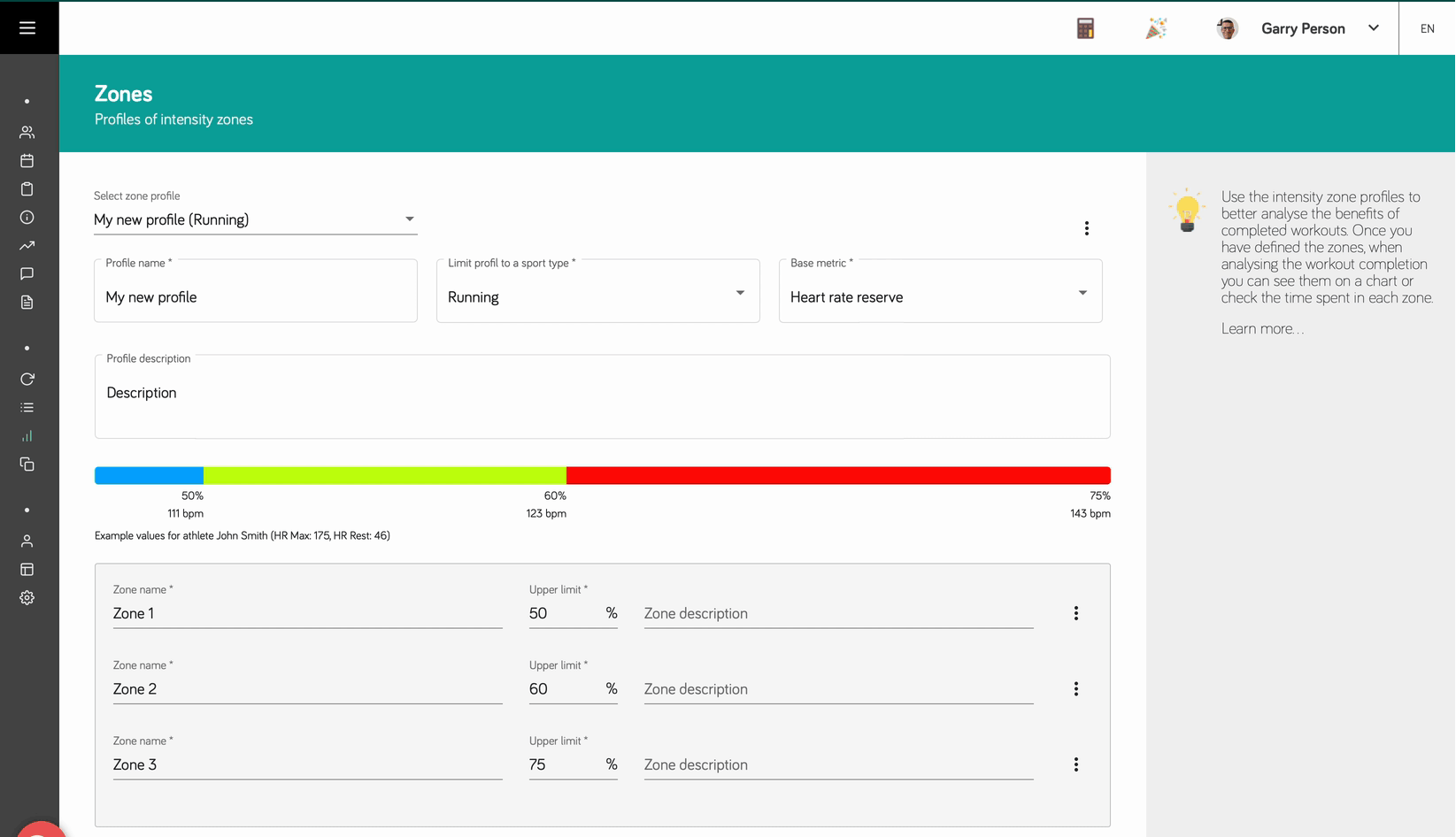Click the red segment of zone bar
Viewport: 1456px width, 837px height.
[837, 475]
